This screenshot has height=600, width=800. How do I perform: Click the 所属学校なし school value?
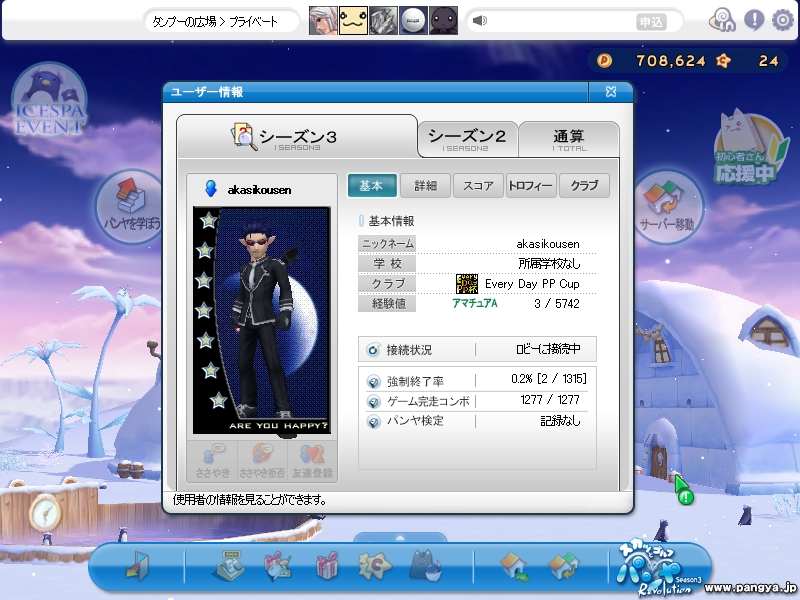tap(549, 264)
